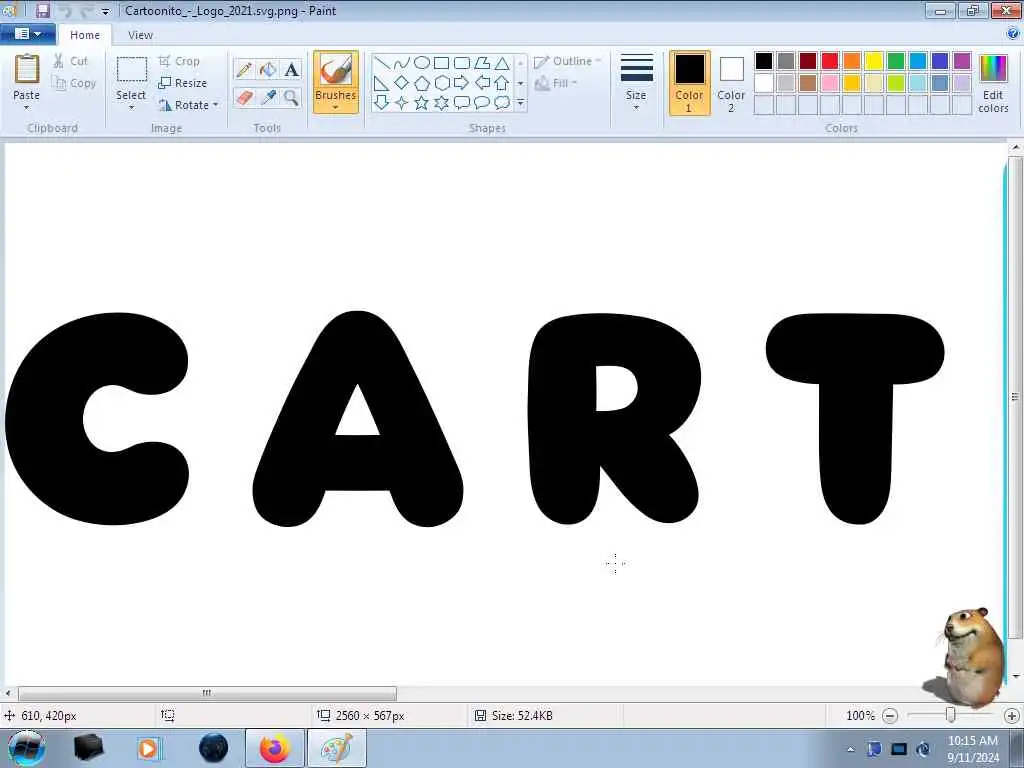Screen dimensions: 1024x768
Task: Open Firefox from the taskbar
Action: tap(275, 748)
